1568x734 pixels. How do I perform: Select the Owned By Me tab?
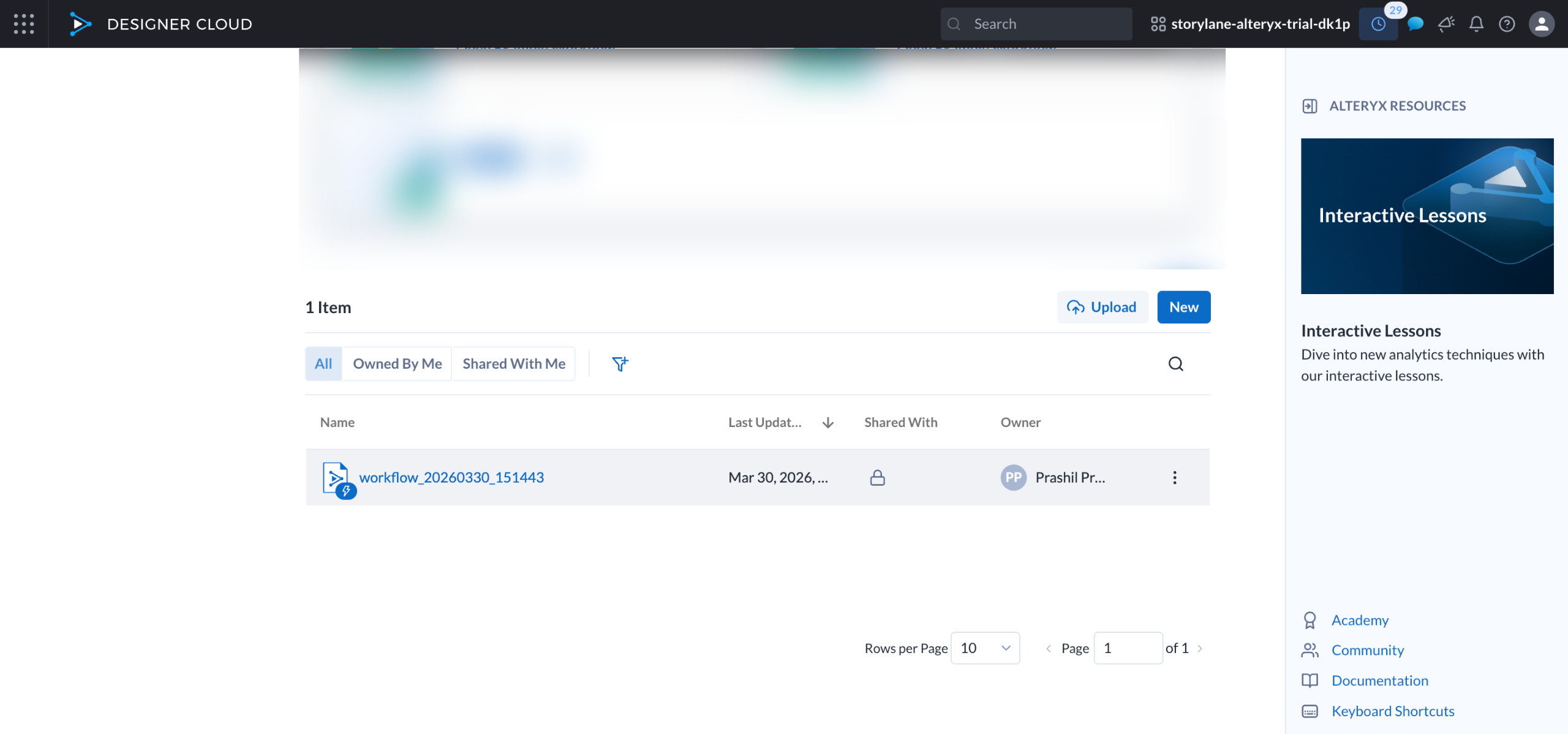[397, 363]
